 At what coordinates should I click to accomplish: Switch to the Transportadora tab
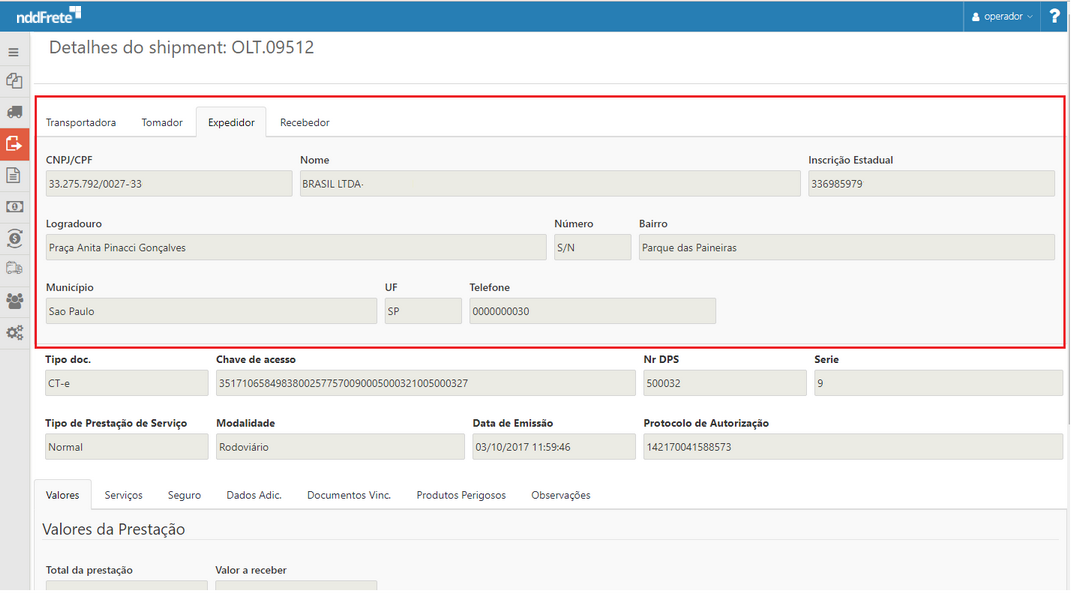tap(81, 122)
